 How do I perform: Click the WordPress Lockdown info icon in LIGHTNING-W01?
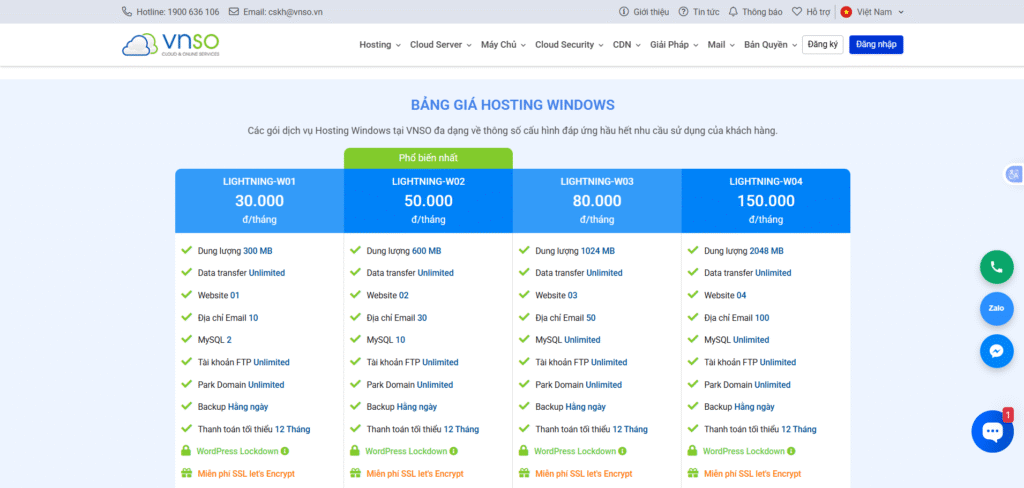click(x=285, y=451)
